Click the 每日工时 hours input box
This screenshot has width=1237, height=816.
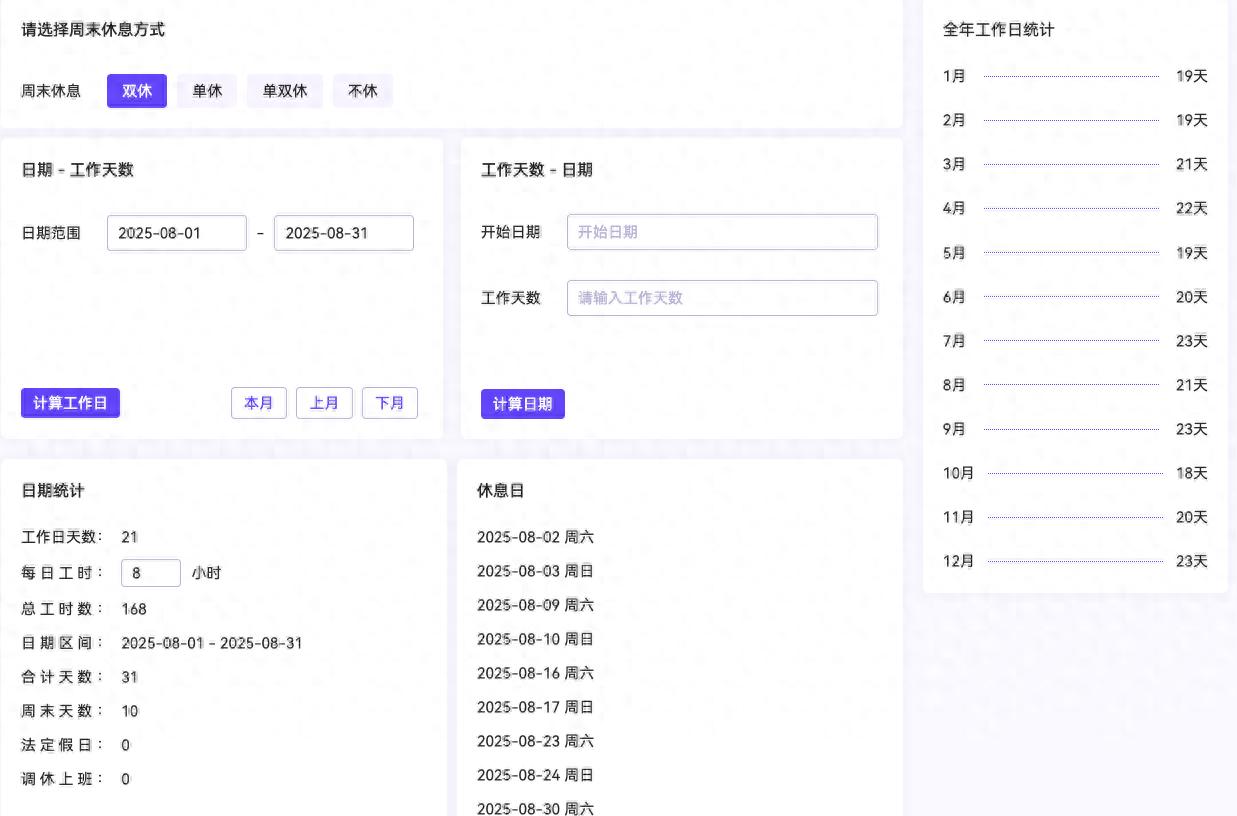(150, 573)
